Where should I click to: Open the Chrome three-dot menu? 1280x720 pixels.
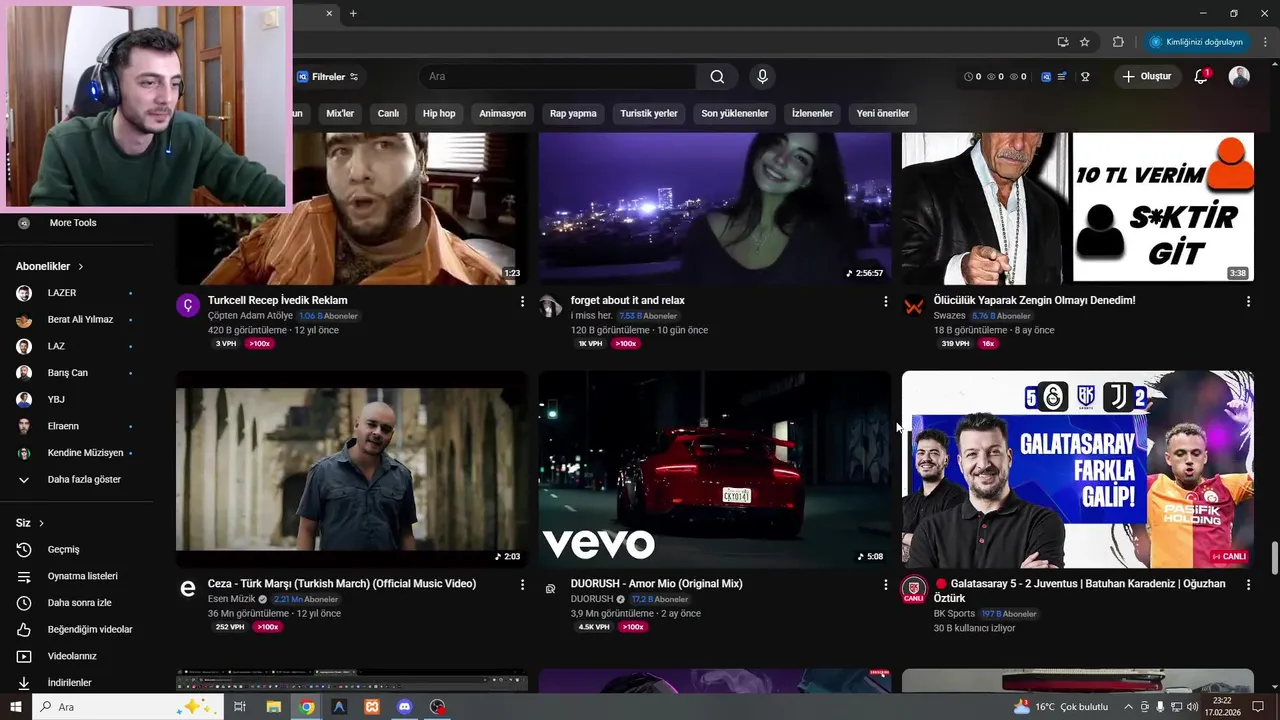click(1265, 42)
